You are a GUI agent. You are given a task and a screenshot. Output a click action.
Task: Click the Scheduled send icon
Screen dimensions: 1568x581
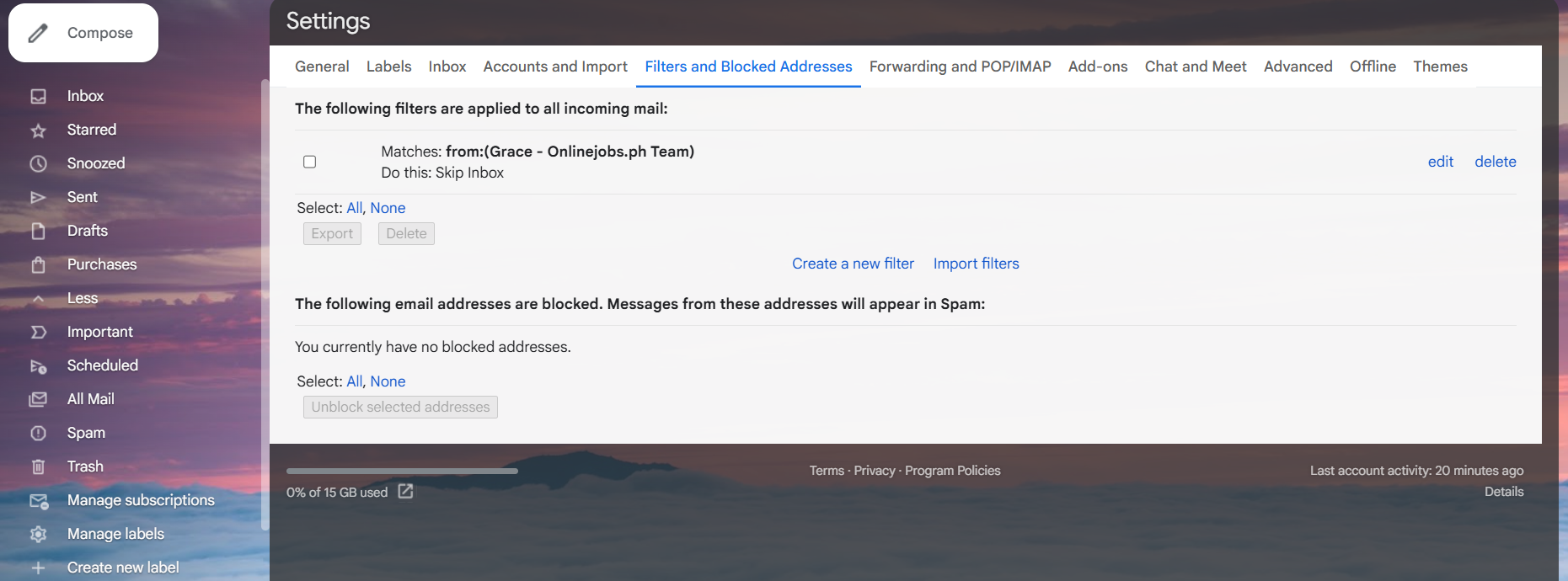point(38,365)
